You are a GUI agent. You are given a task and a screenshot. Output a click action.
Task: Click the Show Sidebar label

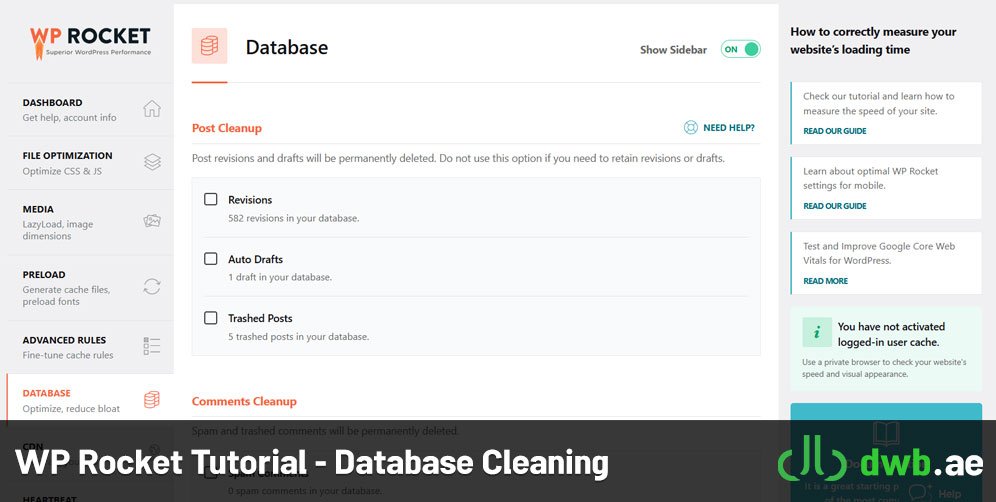pyautogui.click(x=673, y=50)
